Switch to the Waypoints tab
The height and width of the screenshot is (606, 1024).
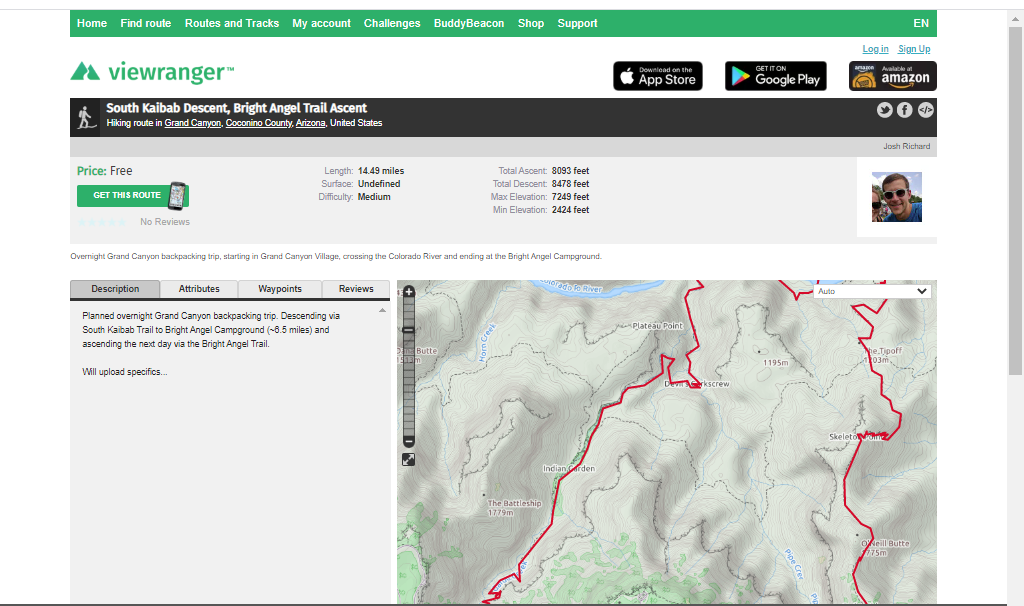click(280, 289)
